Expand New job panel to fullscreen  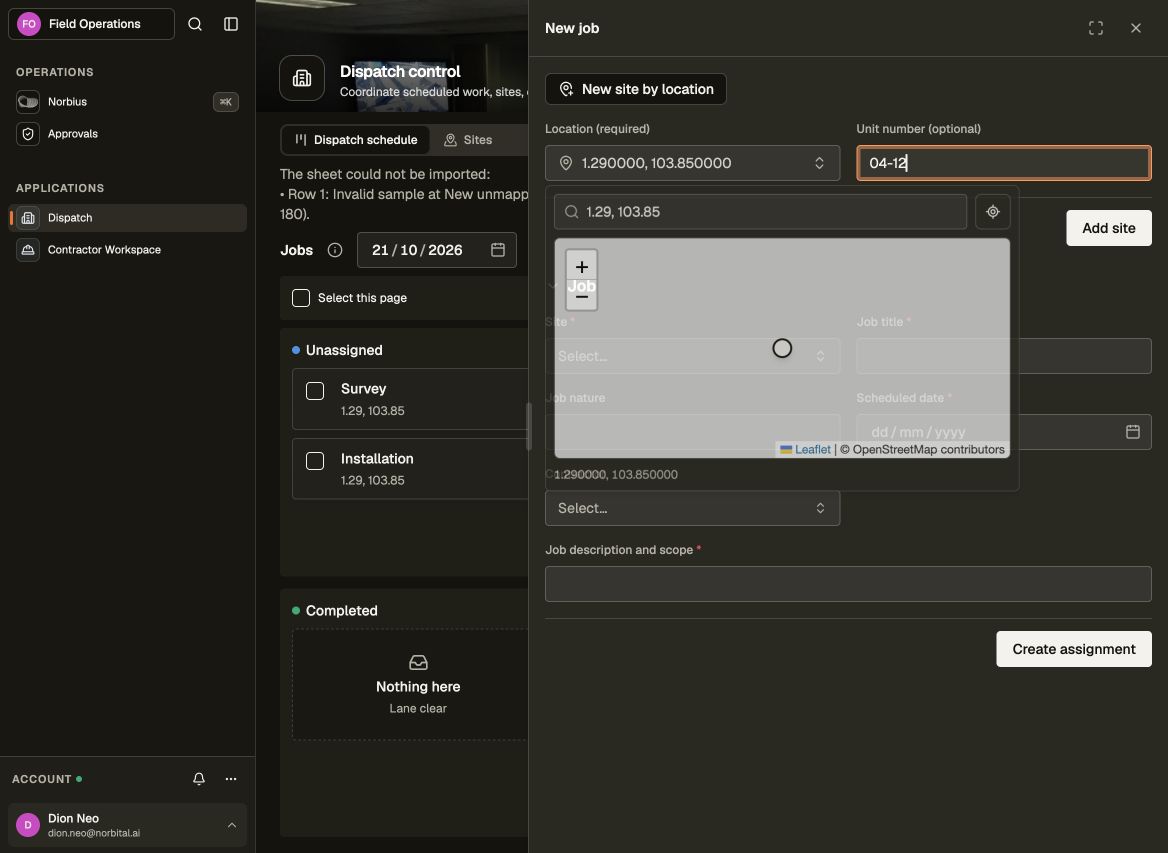pyautogui.click(x=1095, y=28)
